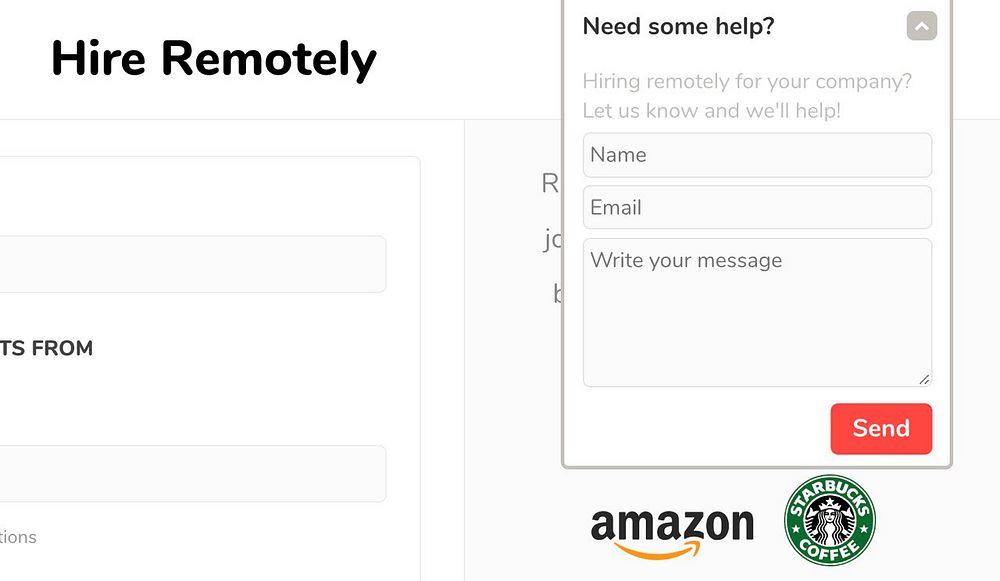Select the input field above "TS FROM"
The width and height of the screenshot is (1000, 581).
[x=192, y=264]
